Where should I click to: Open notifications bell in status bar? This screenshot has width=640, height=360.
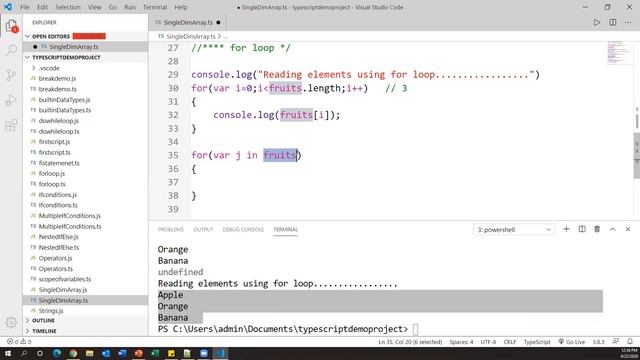(x=630, y=342)
